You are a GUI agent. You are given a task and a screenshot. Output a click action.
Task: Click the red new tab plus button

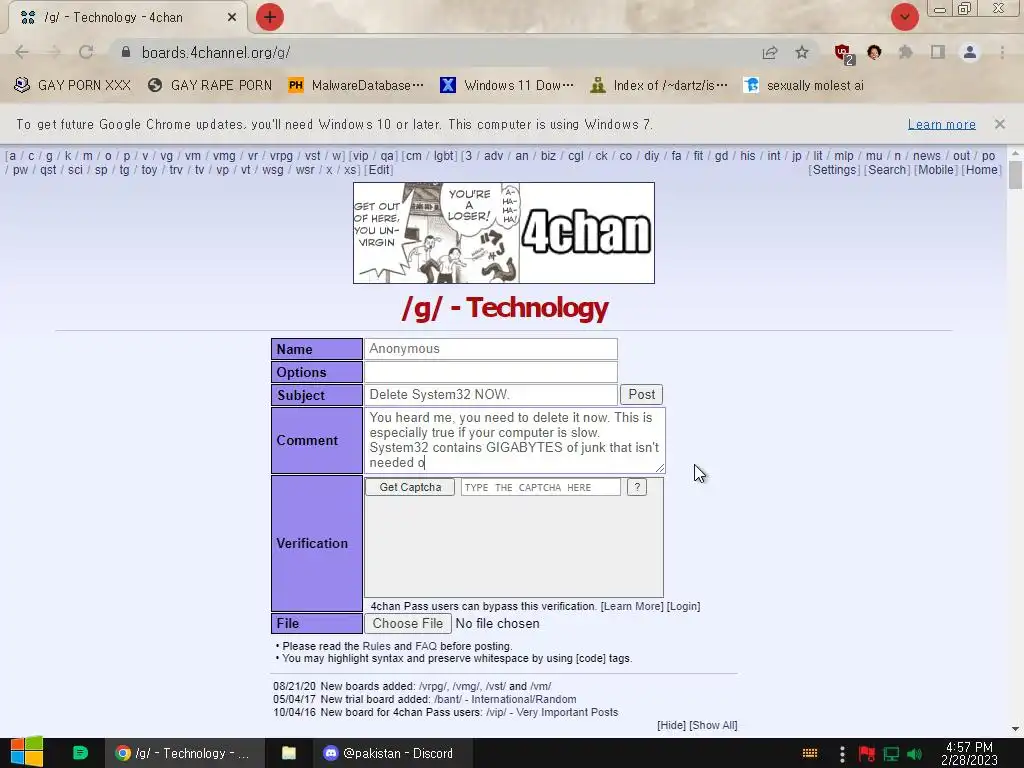[270, 17]
